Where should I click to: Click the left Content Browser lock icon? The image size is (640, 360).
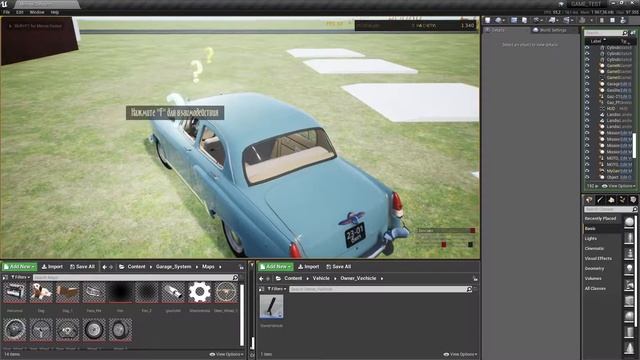(241, 267)
